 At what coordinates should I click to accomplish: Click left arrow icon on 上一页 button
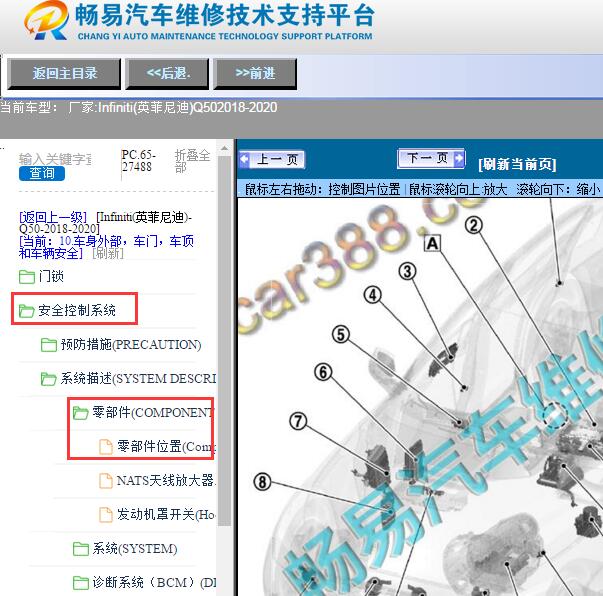coord(244,159)
